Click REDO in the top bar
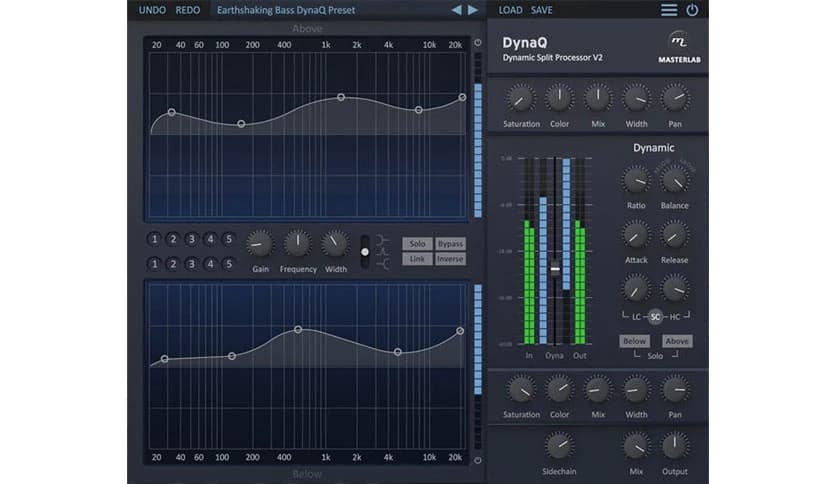Screen dimensions: 836x484 point(188,10)
